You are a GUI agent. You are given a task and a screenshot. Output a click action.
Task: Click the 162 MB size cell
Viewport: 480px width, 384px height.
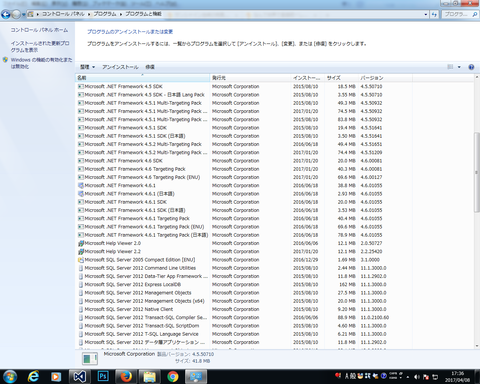click(347, 285)
